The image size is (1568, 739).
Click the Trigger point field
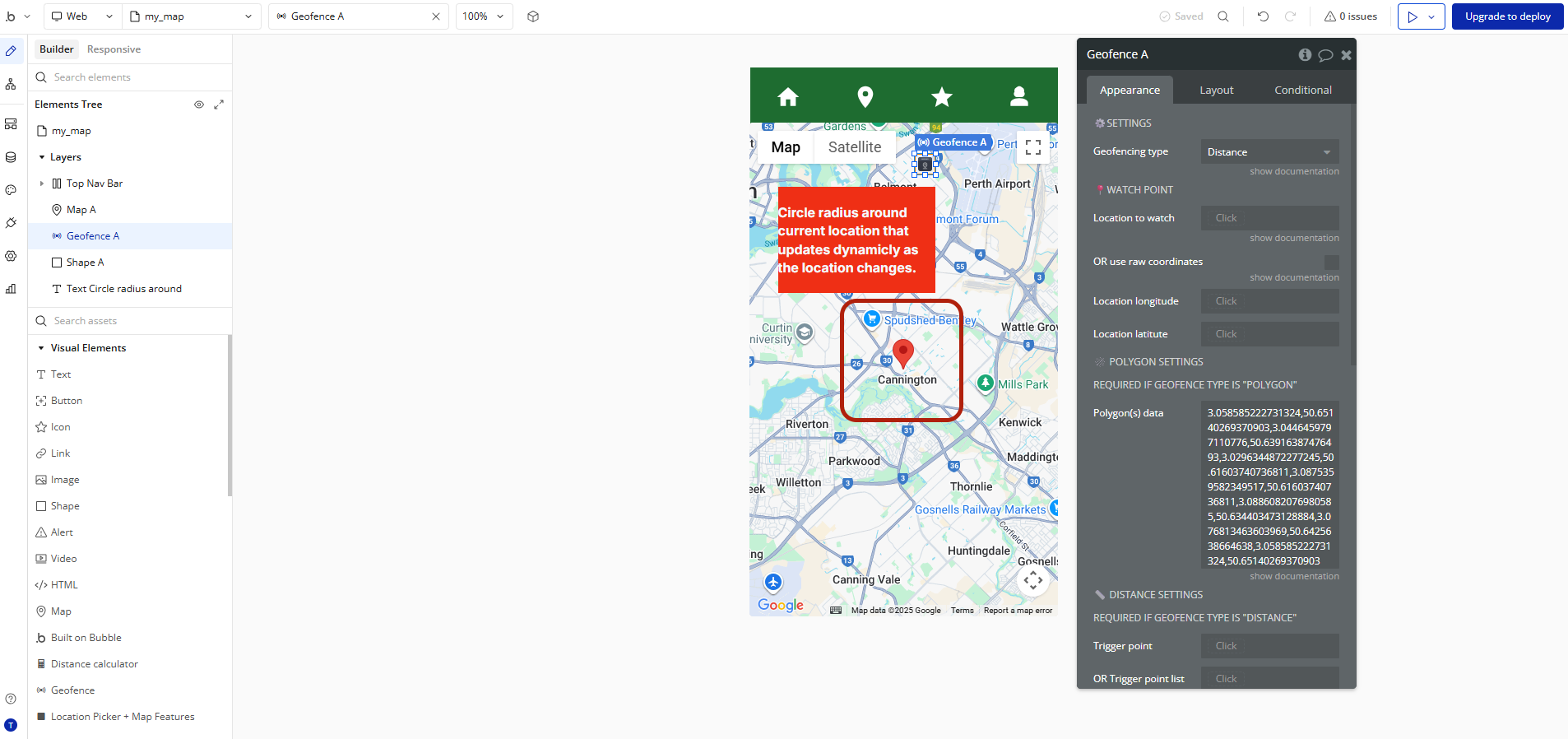pyautogui.click(x=1269, y=646)
